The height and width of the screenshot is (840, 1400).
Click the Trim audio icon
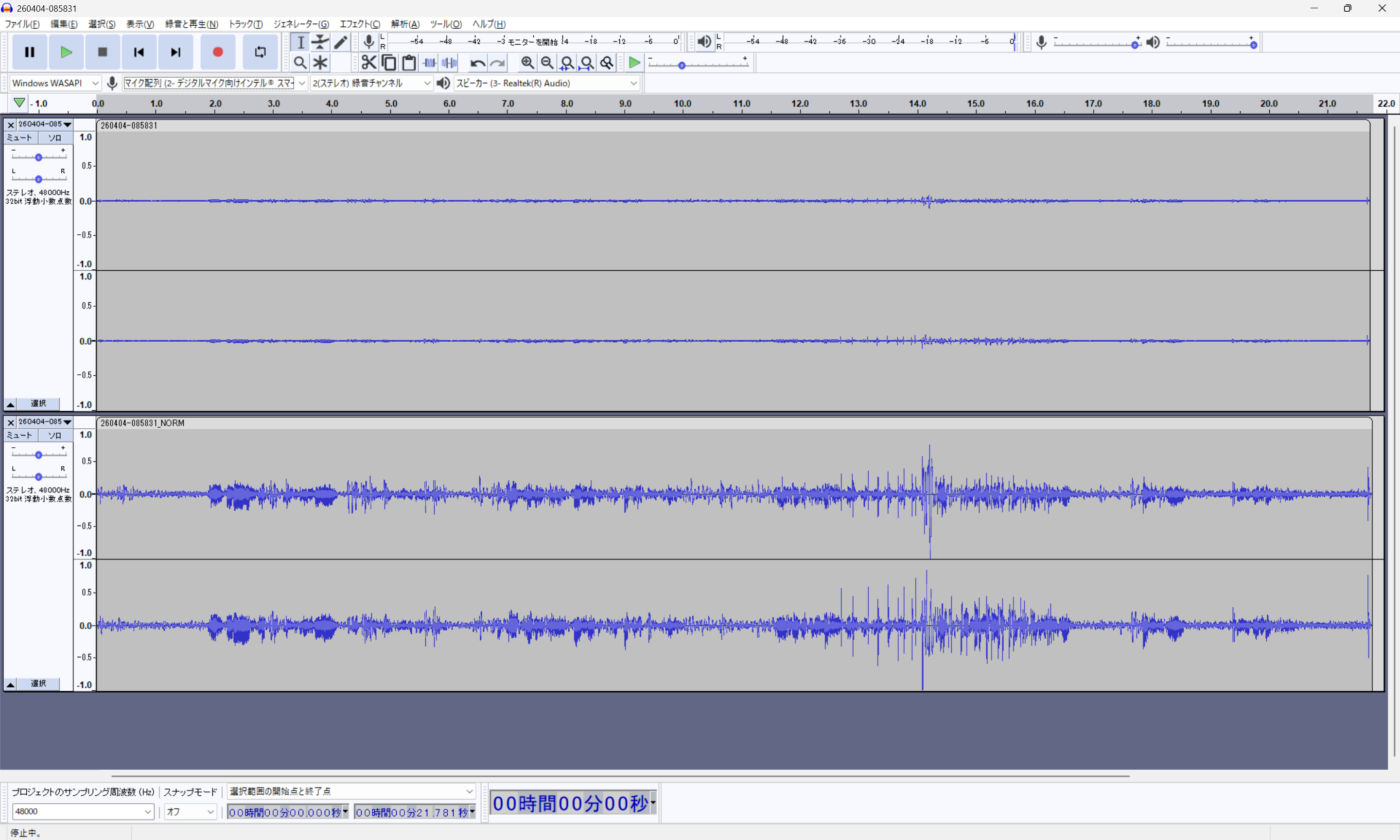430,63
